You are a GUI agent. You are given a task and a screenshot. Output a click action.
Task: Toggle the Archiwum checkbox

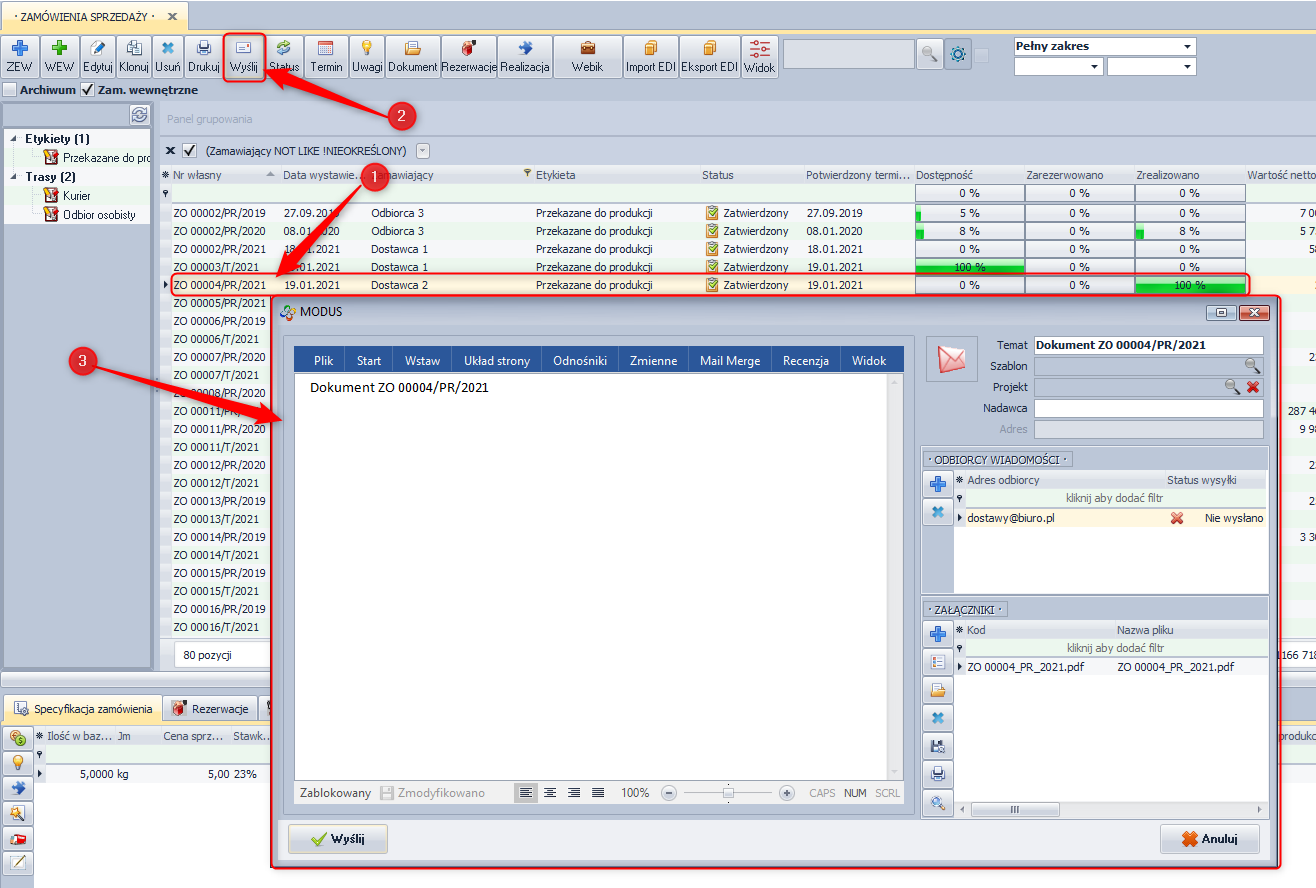click(x=10, y=90)
